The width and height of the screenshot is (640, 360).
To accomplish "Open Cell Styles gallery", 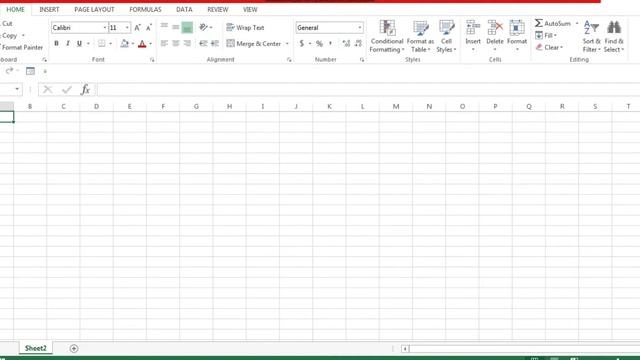I will tap(446, 36).
